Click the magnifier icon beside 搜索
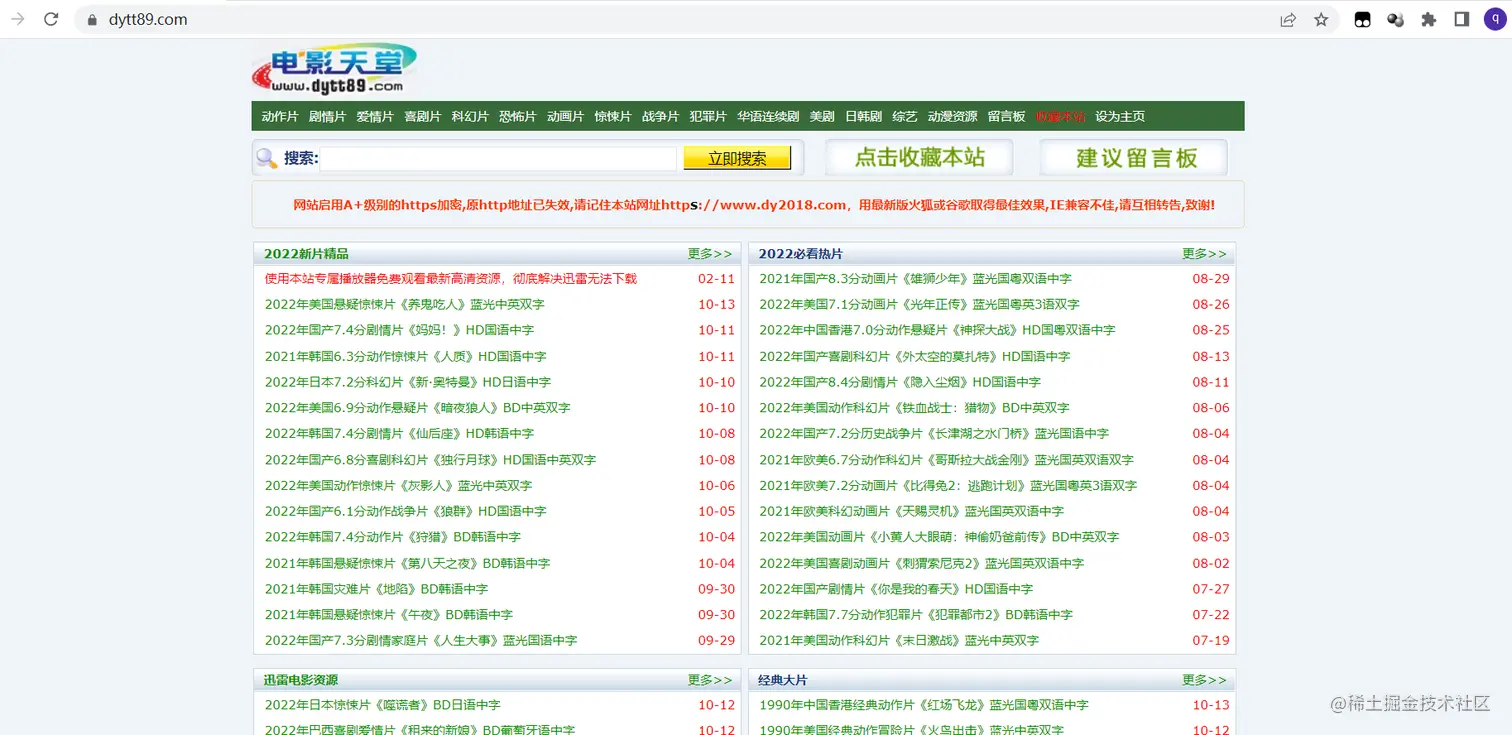Image resolution: width=1512 pixels, height=735 pixels. 267,158
